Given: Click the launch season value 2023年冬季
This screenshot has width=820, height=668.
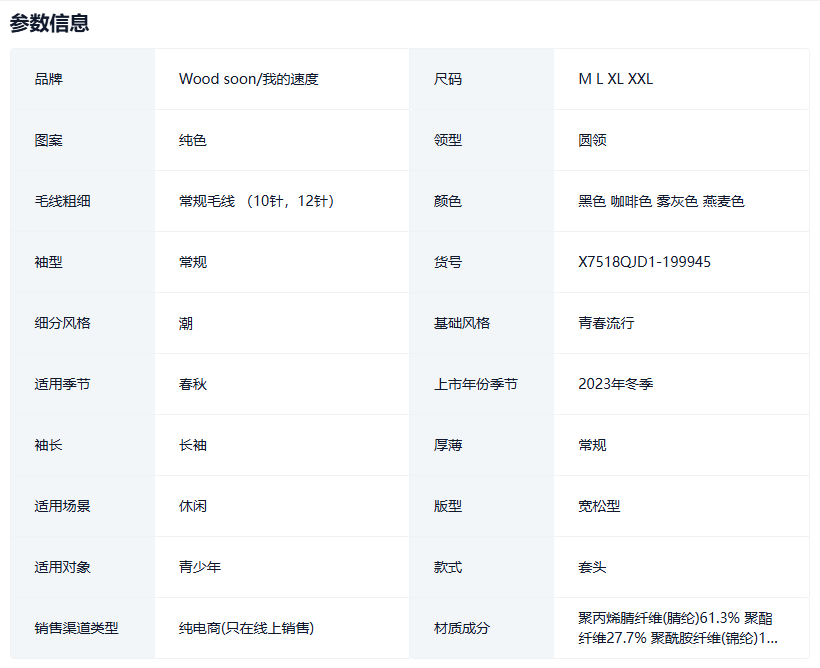Looking at the screenshot, I should click(615, 384).
